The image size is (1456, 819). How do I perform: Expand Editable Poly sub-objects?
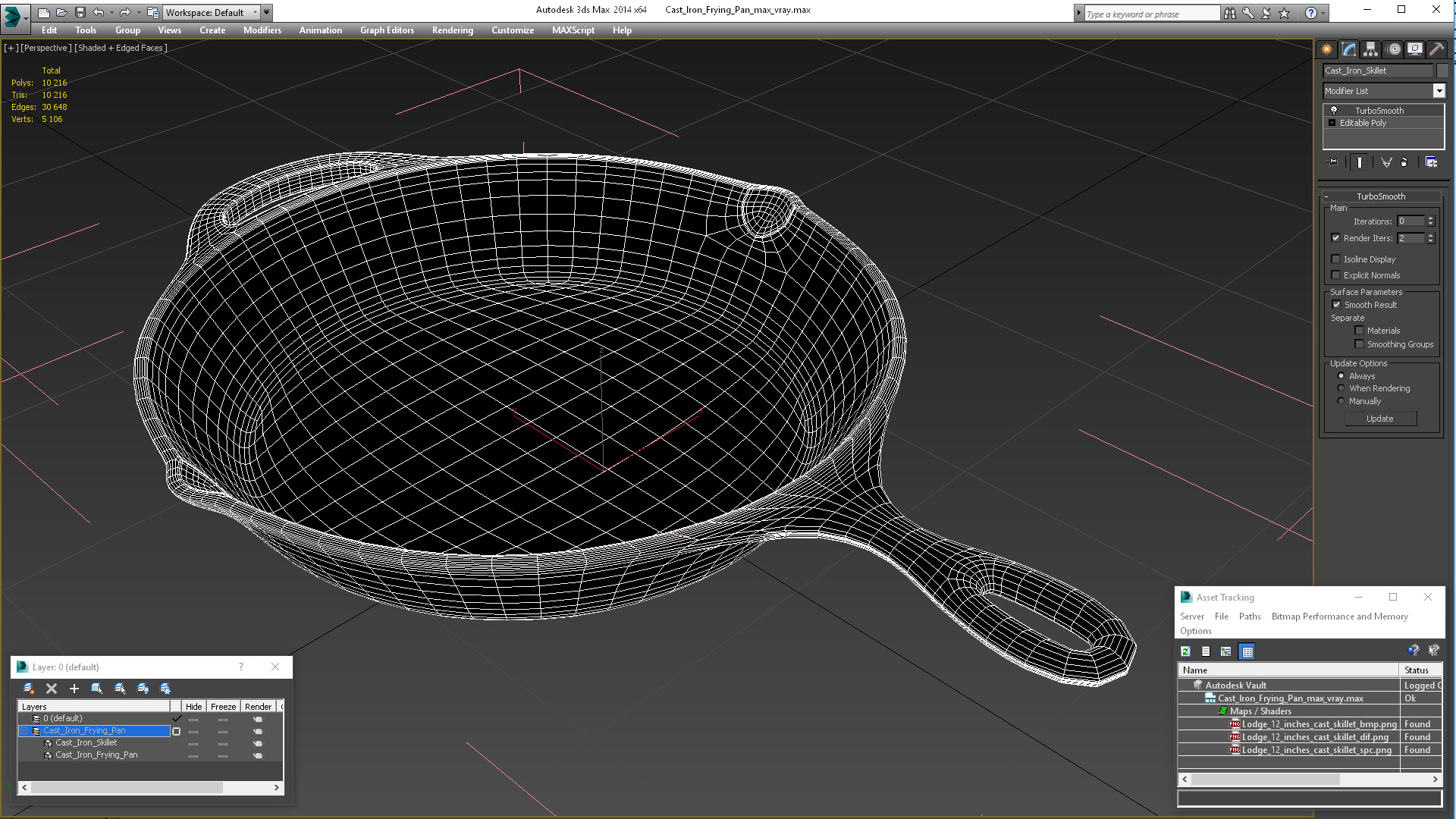click(1332, 123)
